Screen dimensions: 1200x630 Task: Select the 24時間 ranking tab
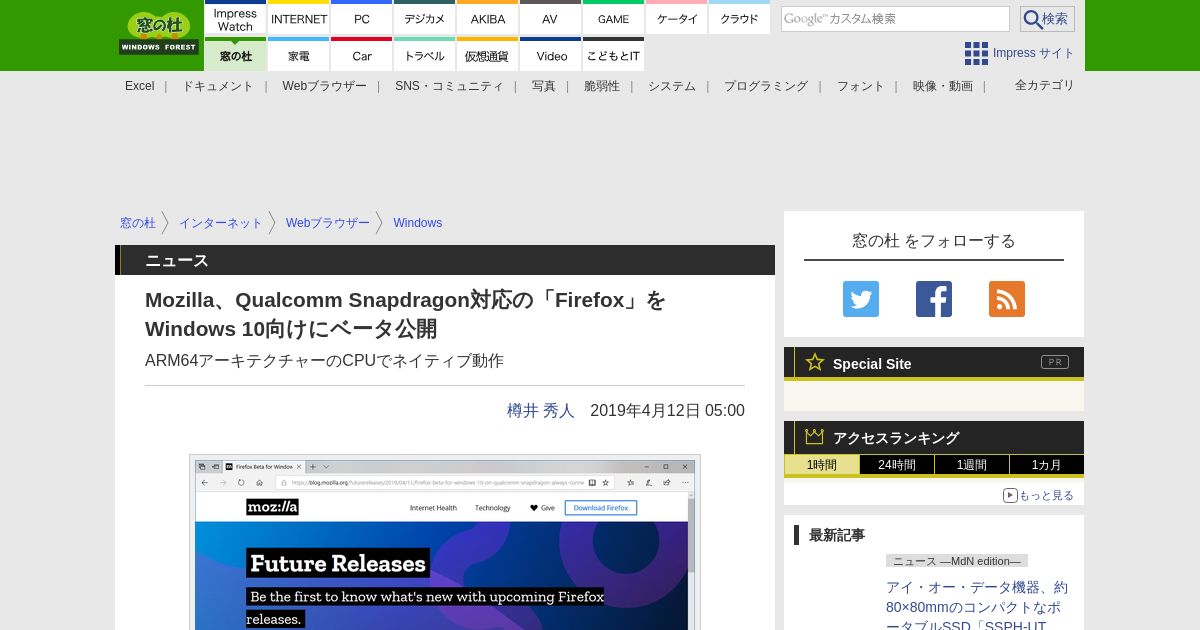tap(897, 465)
